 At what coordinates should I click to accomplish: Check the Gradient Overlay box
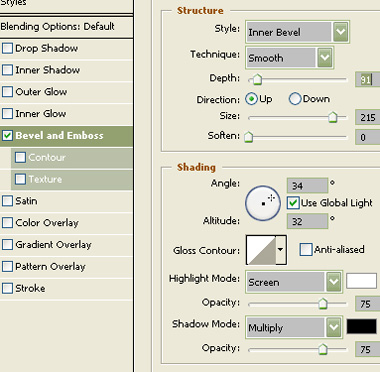point(7,245)
